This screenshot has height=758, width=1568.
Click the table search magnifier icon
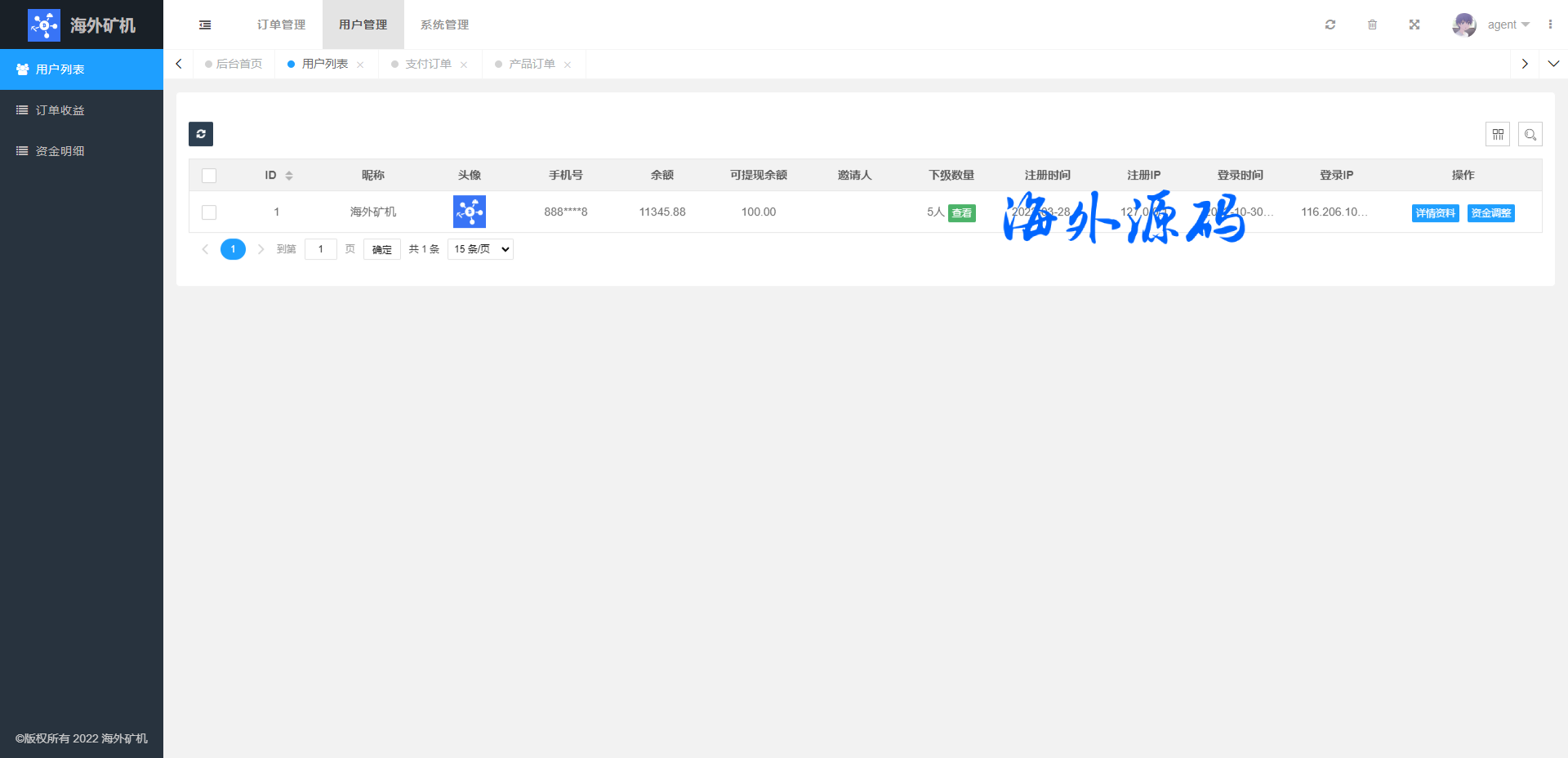click(1530, 134)
